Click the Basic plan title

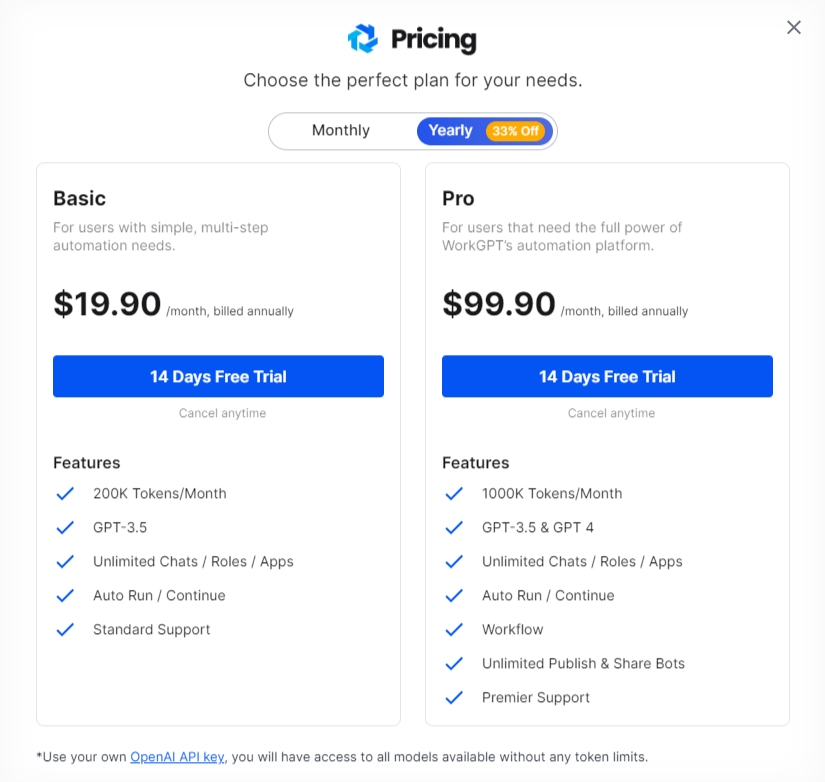[79, 198]
